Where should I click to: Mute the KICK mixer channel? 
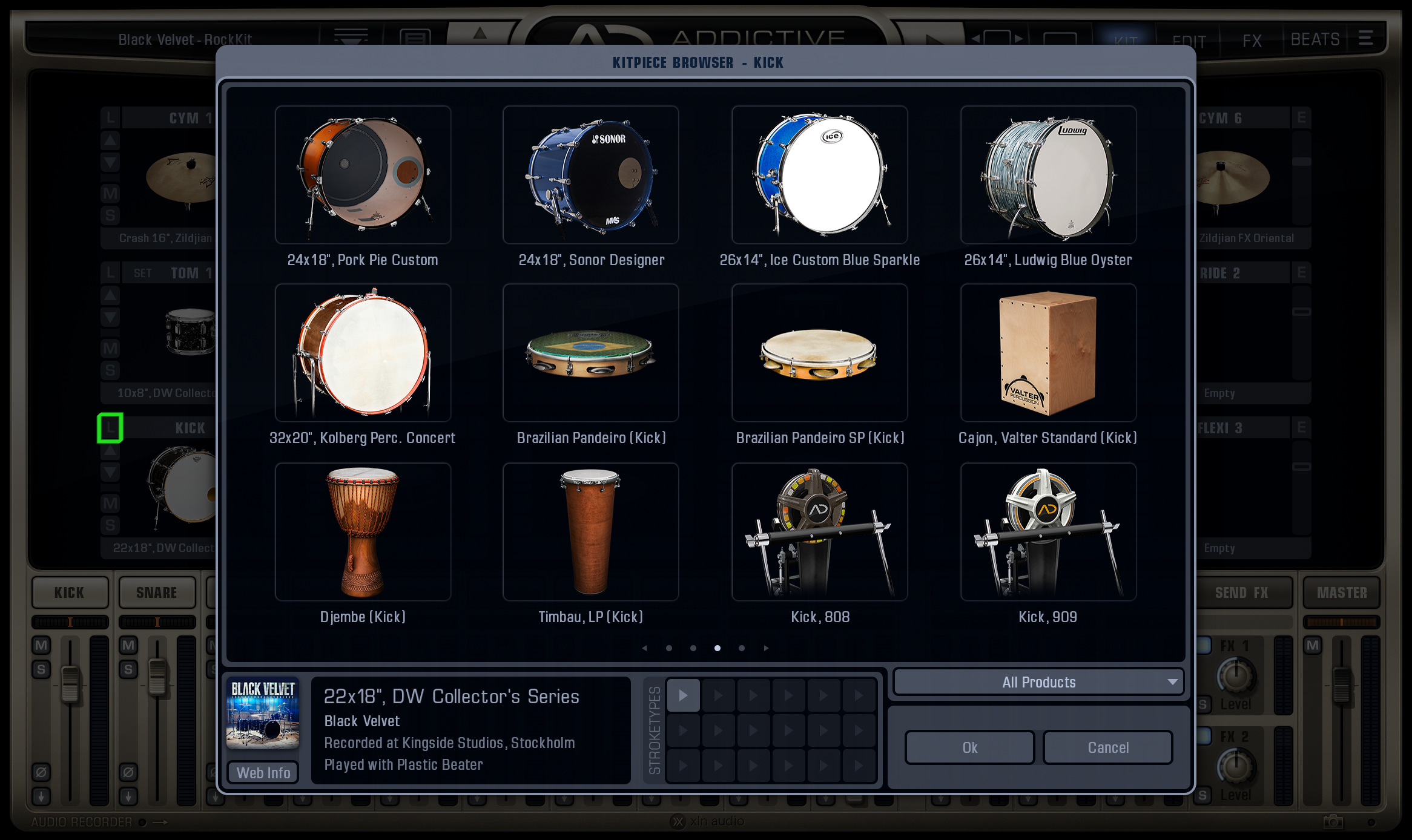coord(41,645)
